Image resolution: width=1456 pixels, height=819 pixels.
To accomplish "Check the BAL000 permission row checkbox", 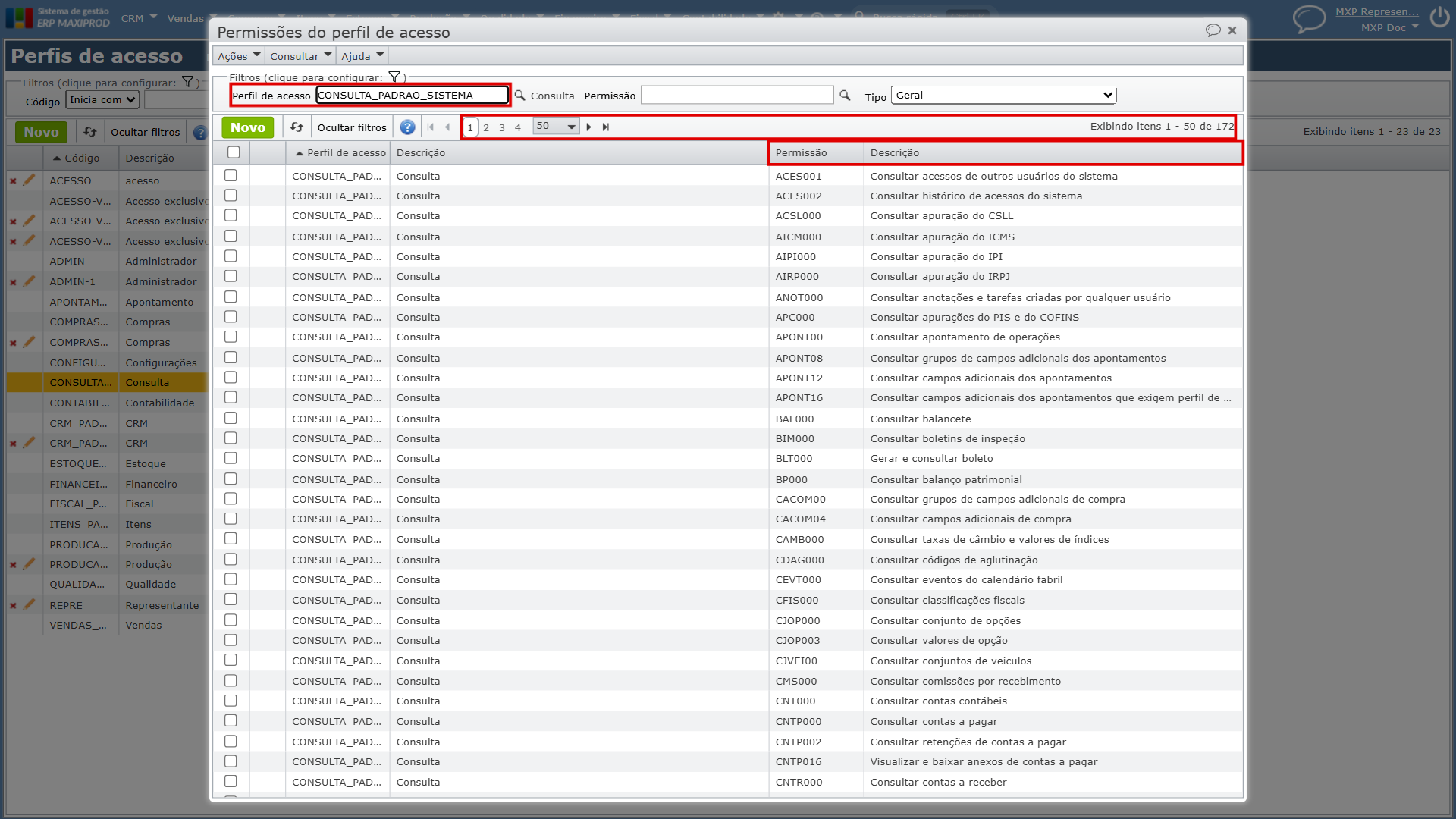I will click(x=231, y=419).
